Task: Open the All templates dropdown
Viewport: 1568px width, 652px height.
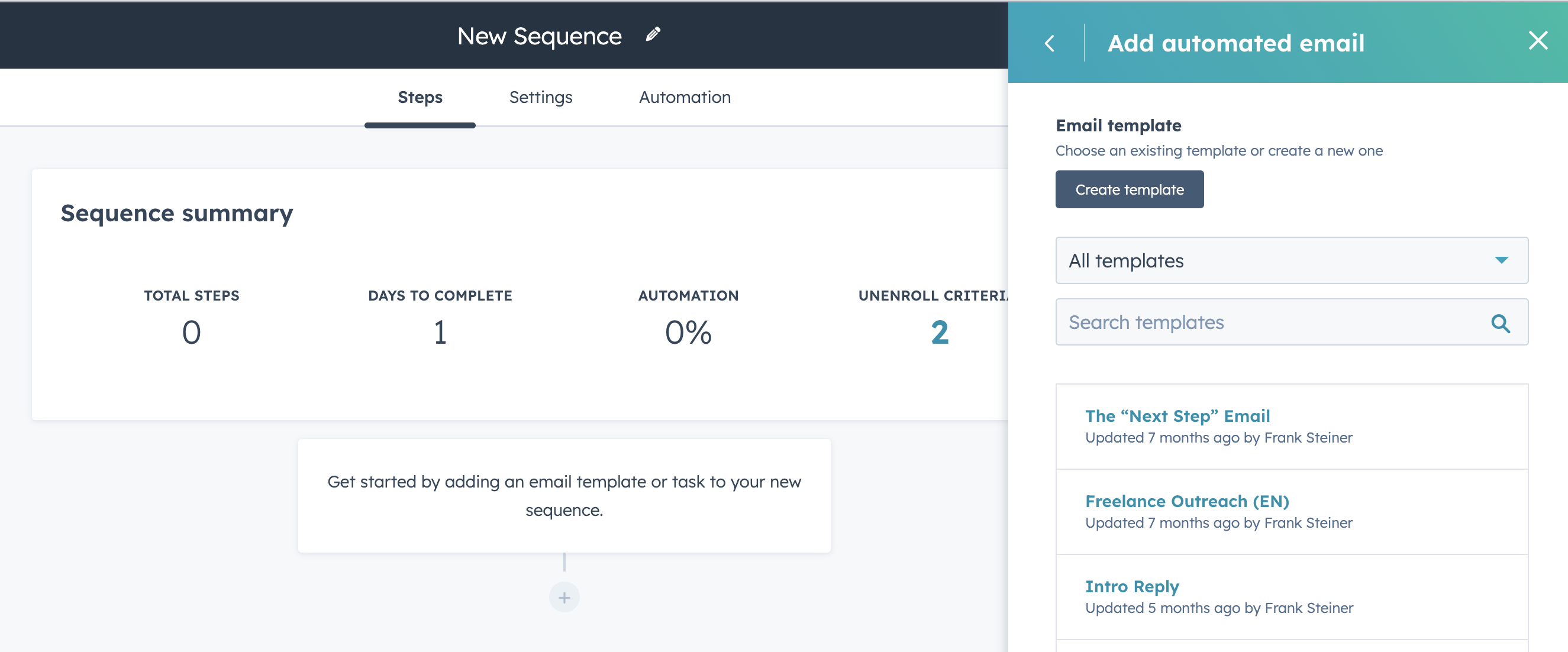Action: [1292, 260]
